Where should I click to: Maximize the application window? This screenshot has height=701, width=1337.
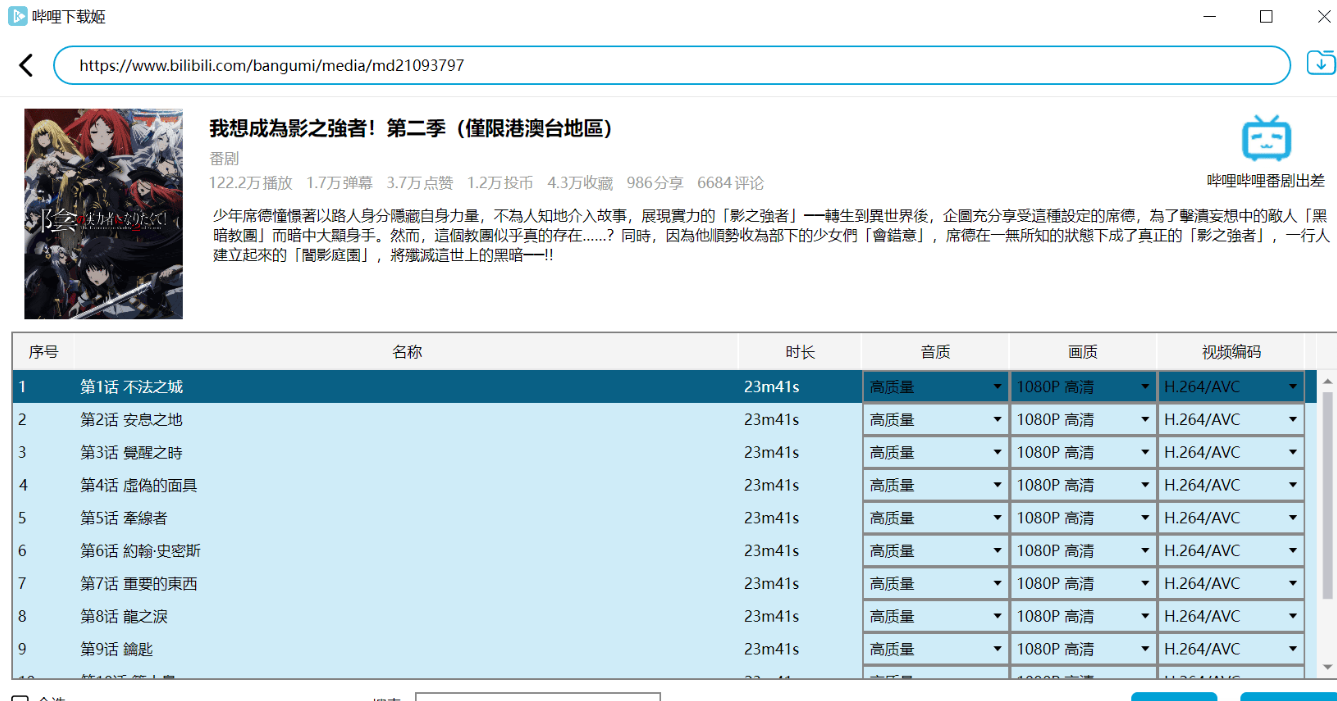click(x=1266, y=17)
